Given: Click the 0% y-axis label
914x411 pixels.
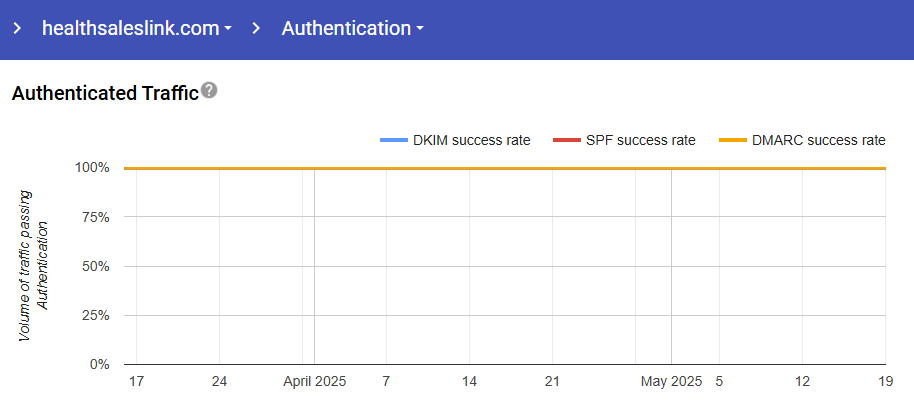Looking at the screenshot, I should (99, 364).
